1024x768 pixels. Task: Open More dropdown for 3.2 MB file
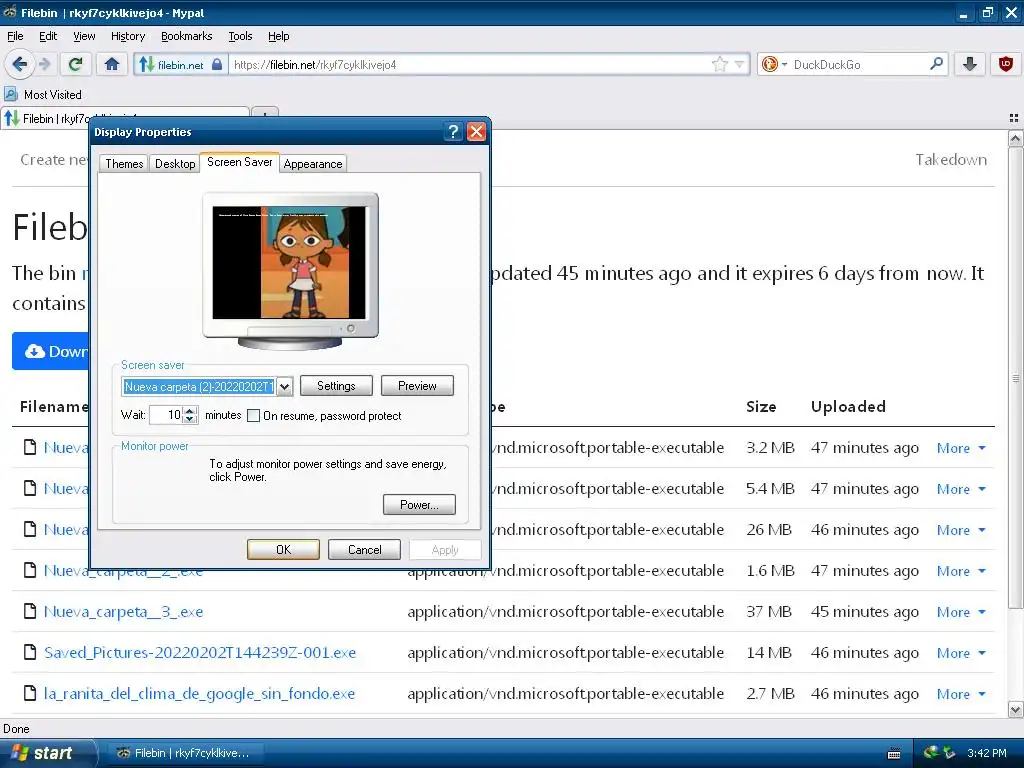click(x=961, y=448)
